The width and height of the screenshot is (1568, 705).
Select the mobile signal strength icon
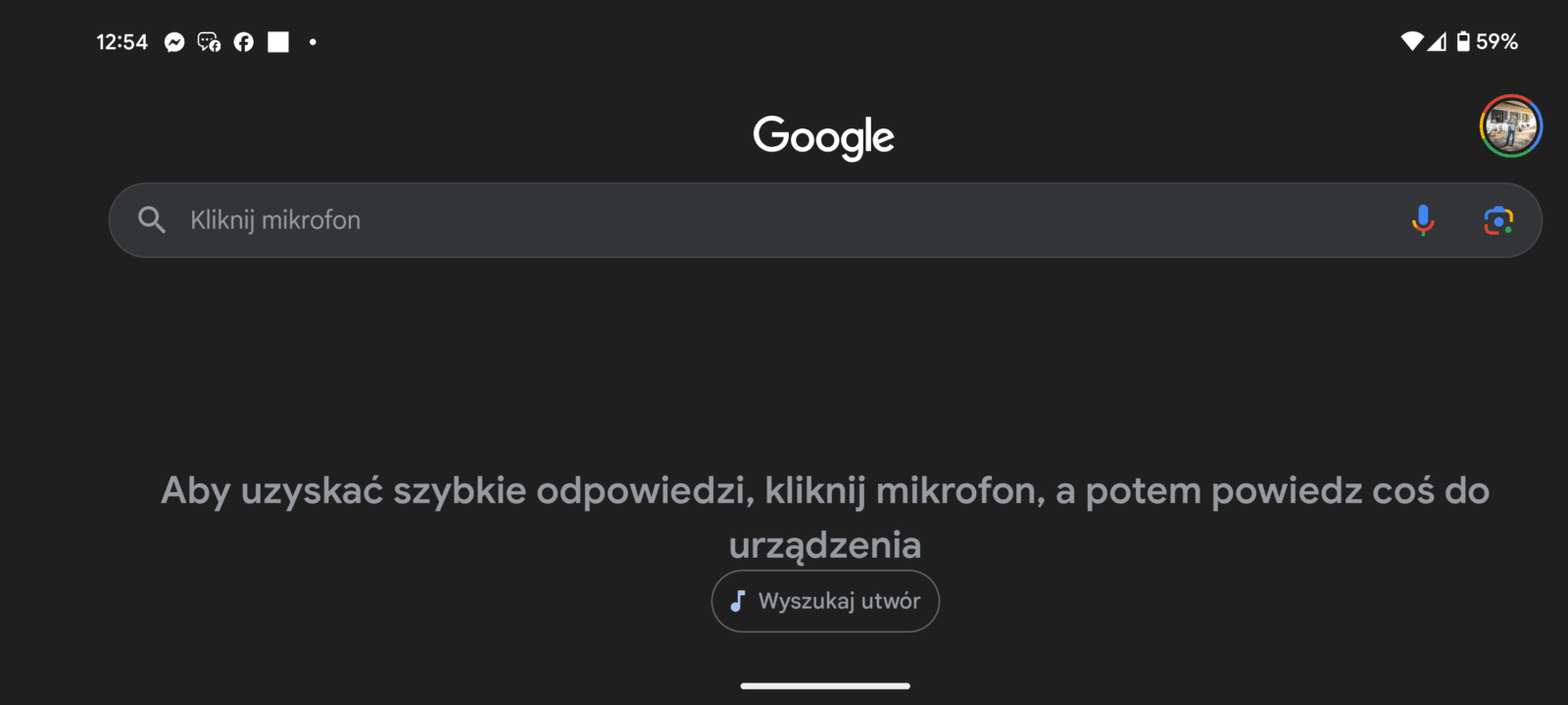point(1440,41)
